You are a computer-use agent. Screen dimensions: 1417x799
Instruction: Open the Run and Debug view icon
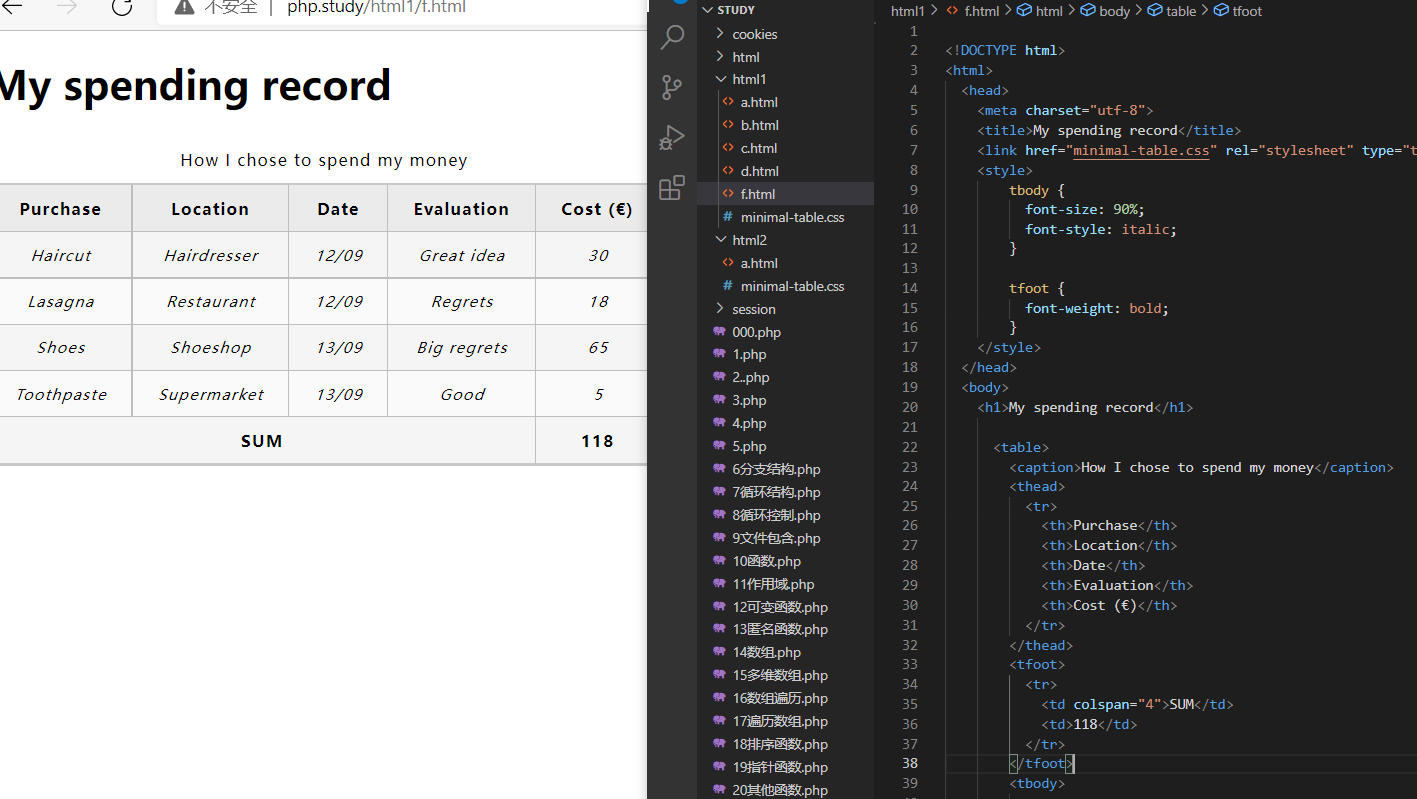[x=672, y=137]
